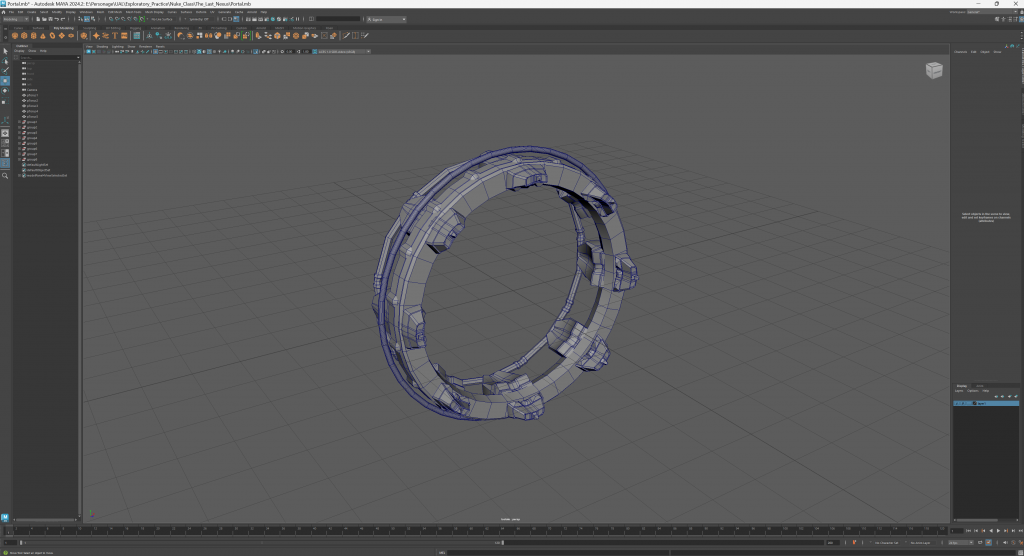The width and height of the screenshot is (1024, 556).
Task: Select Camera in the Outliner
Action: [x=31, y=90]
